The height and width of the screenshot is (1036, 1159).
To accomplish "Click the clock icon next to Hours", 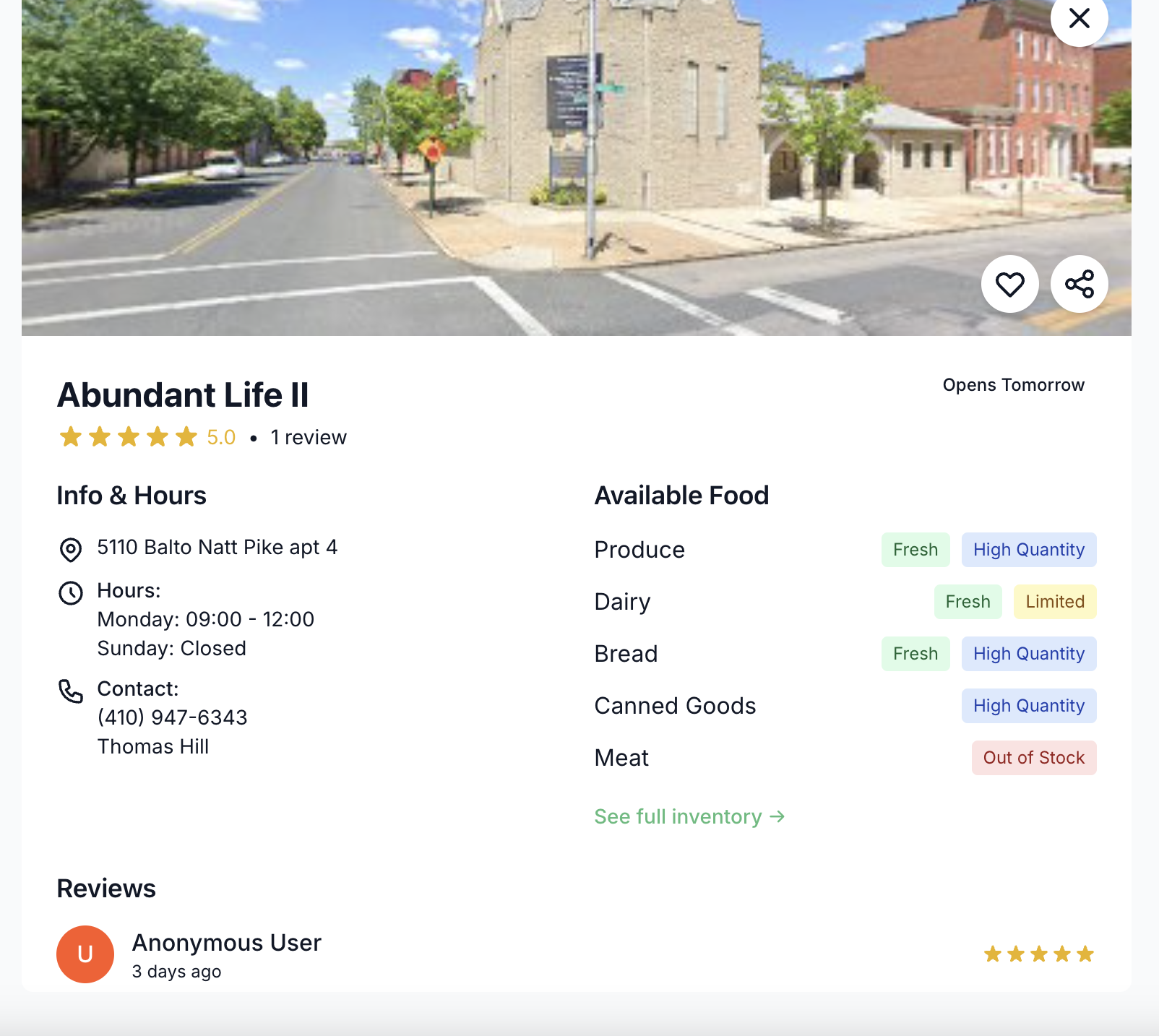I will click(x=70, y=593).
